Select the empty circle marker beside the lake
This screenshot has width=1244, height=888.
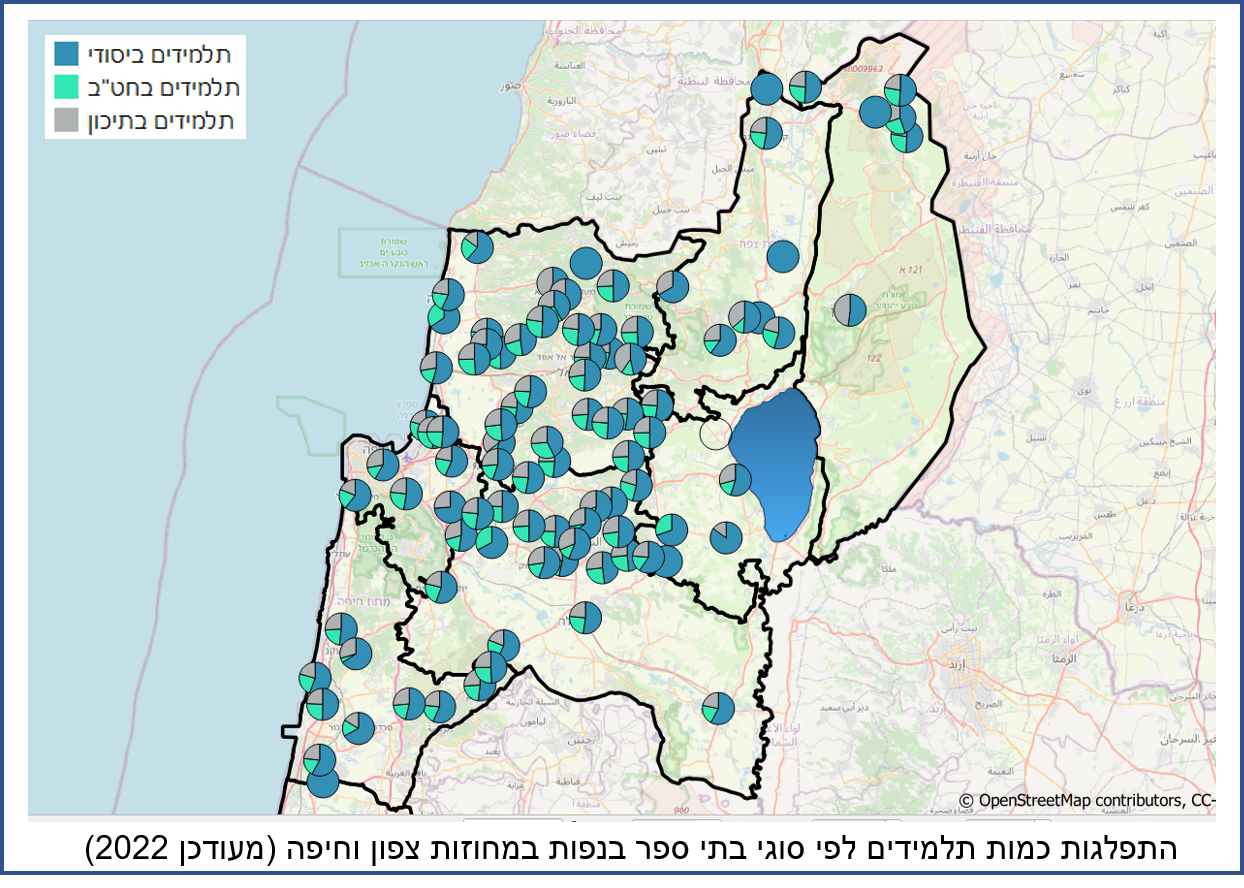tap(714, 433)
